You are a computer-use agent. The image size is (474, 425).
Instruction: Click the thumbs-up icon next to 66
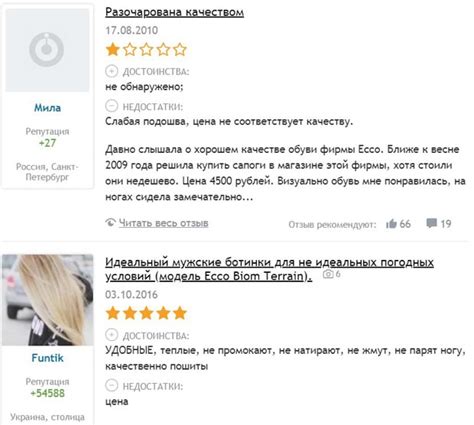392,224
